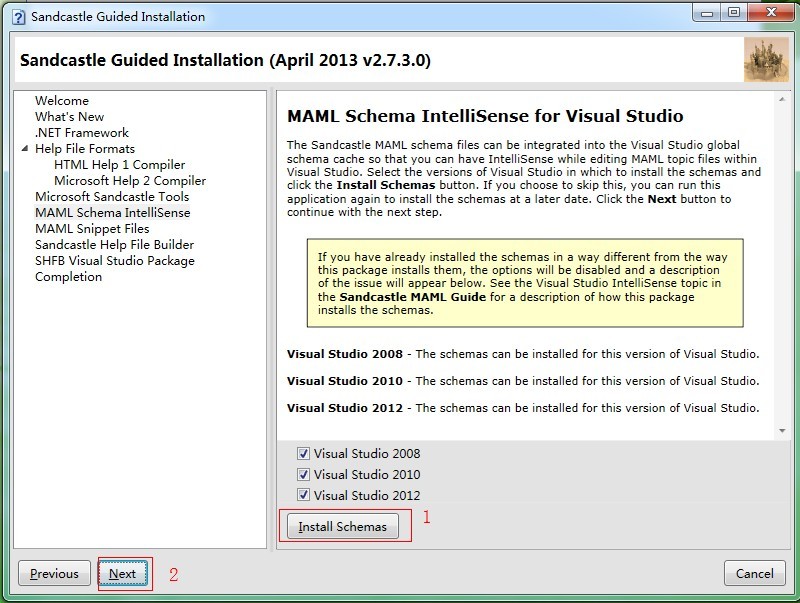This screenshot has width=800, height=603.
Task: Toggle the Visual Studio 2010 checkbox
Action: [304, 474]
